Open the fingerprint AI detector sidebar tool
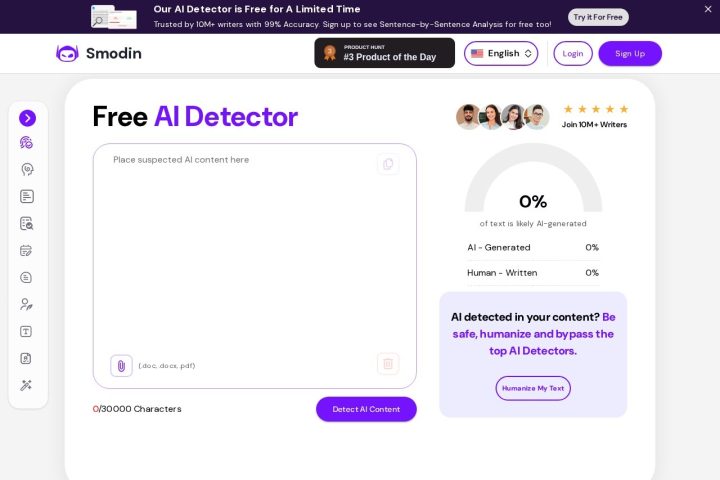Image resolution: width=720 pixels, height=480 pixels. pos(26,143)
